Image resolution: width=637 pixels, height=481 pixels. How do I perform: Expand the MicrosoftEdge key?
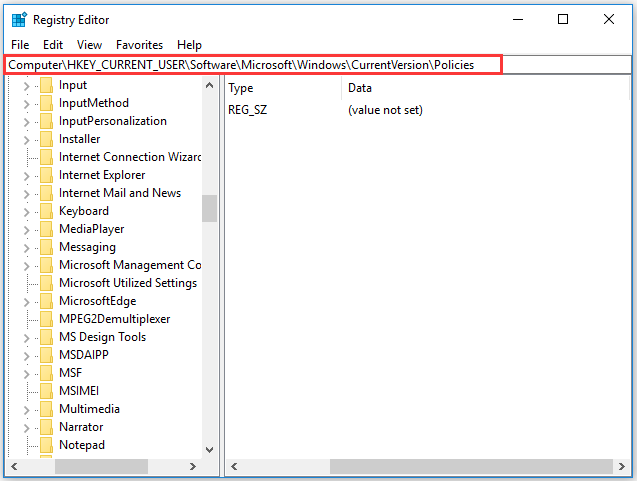coord(26,302)
